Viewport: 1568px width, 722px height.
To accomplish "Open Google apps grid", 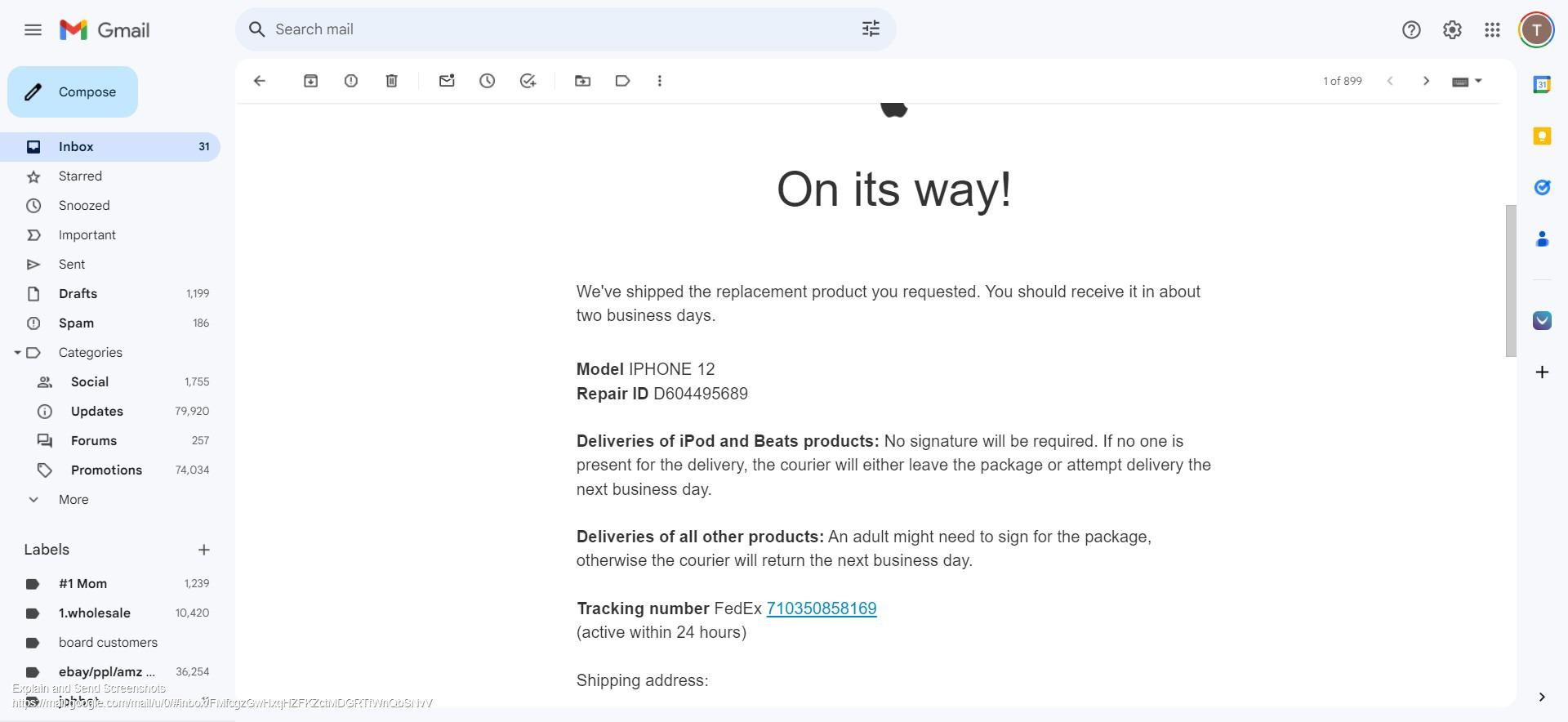I will pos(1492,30).
